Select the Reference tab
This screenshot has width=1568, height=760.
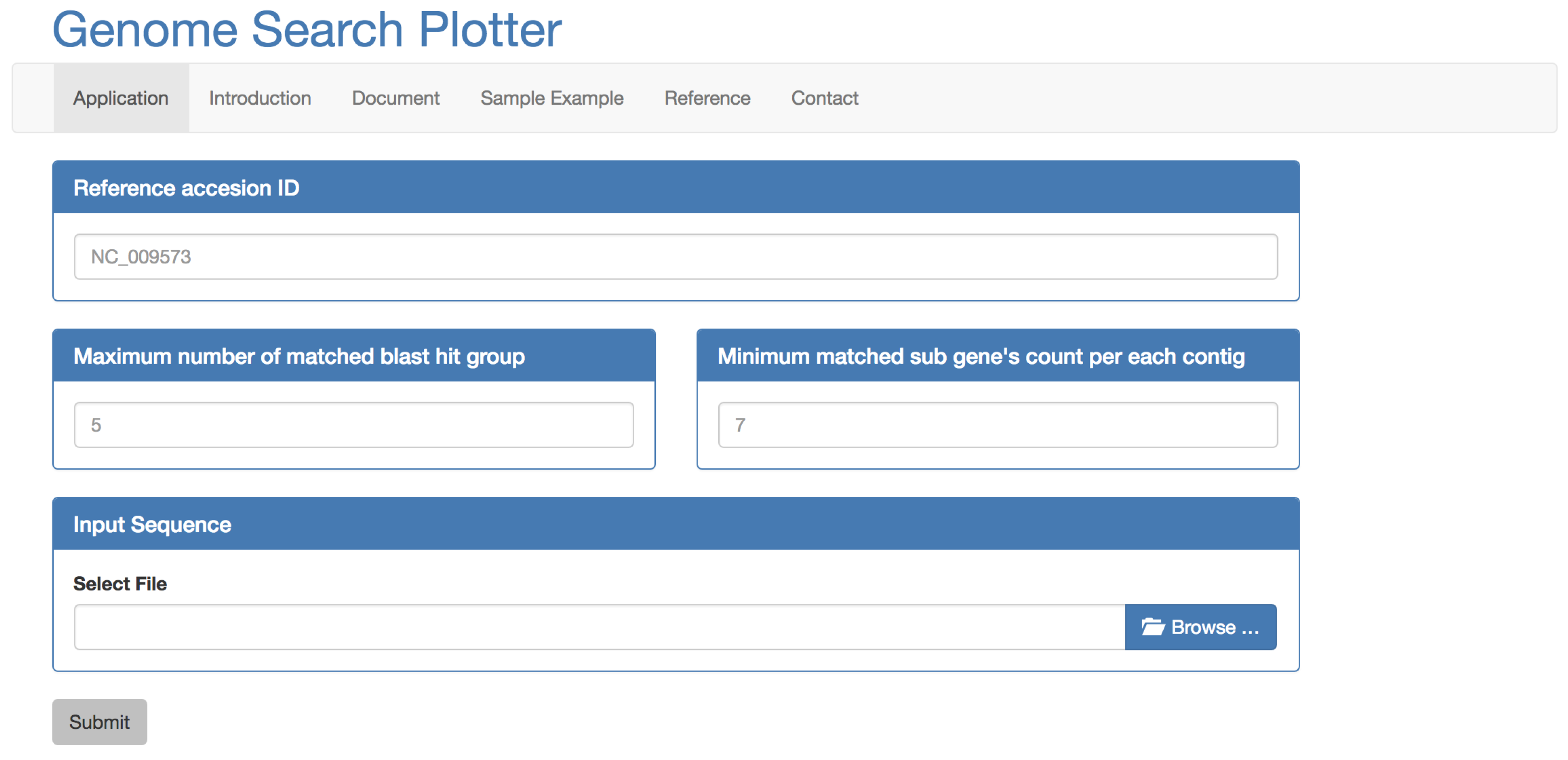pyautogui.click(x=707, y=98)
